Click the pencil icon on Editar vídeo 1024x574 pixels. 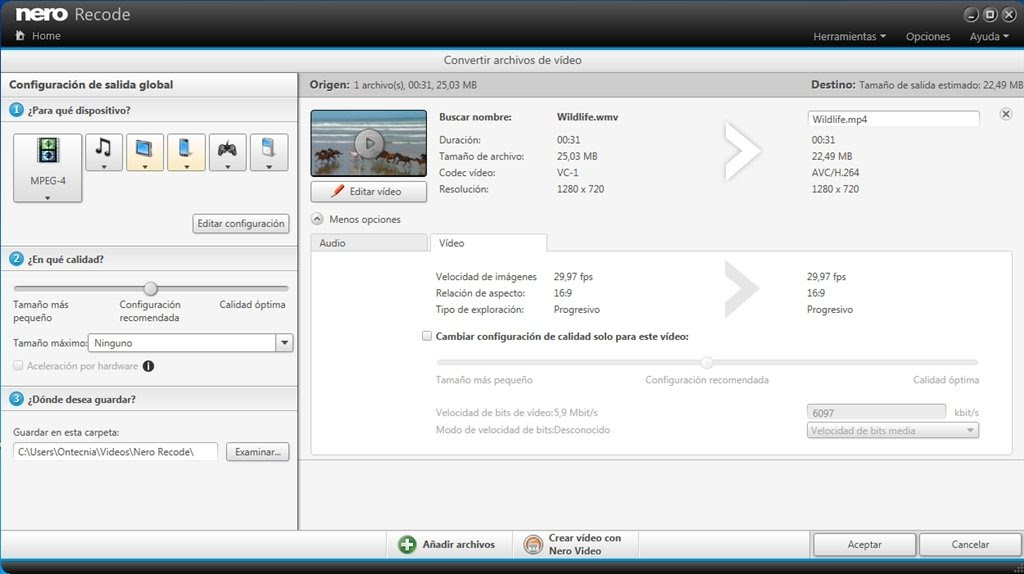click(x=337, y=191)
